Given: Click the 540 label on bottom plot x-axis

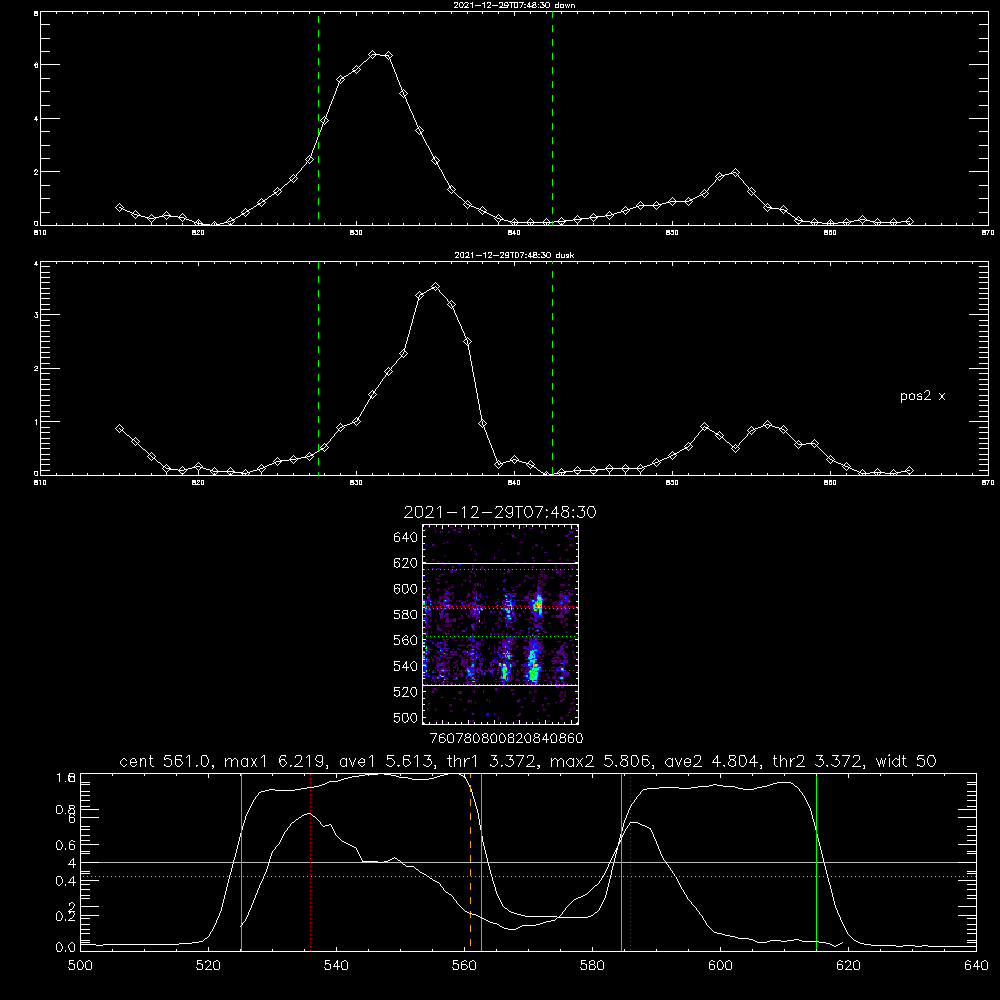Looking at the screenshot, I should tap(336, 966).
